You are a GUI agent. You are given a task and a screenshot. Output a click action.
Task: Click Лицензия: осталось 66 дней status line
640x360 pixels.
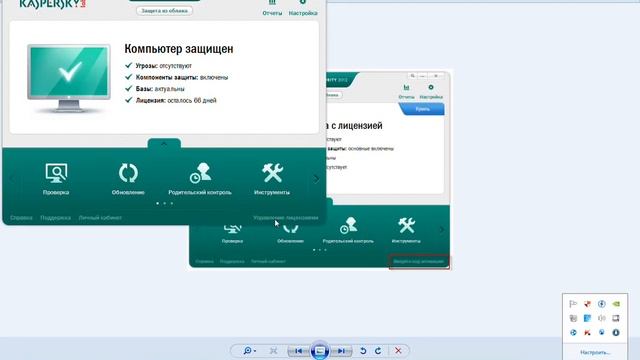[171, 100]
